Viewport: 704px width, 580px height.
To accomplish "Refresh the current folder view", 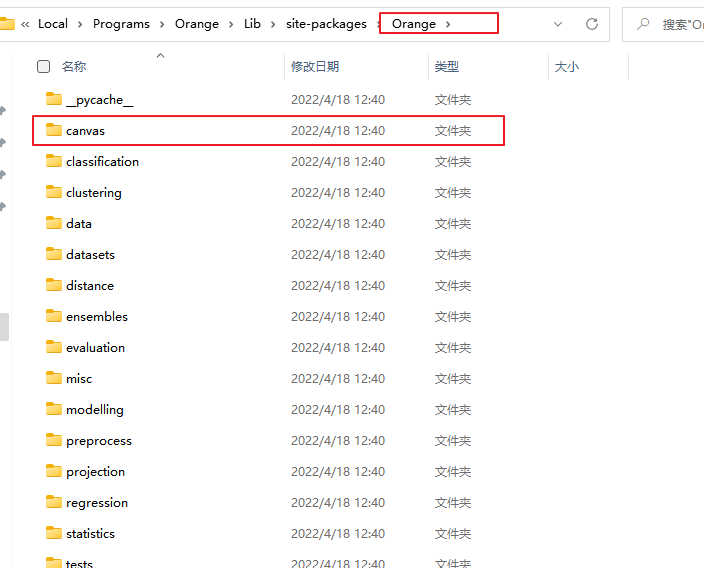I will click(x=592, y=24).
